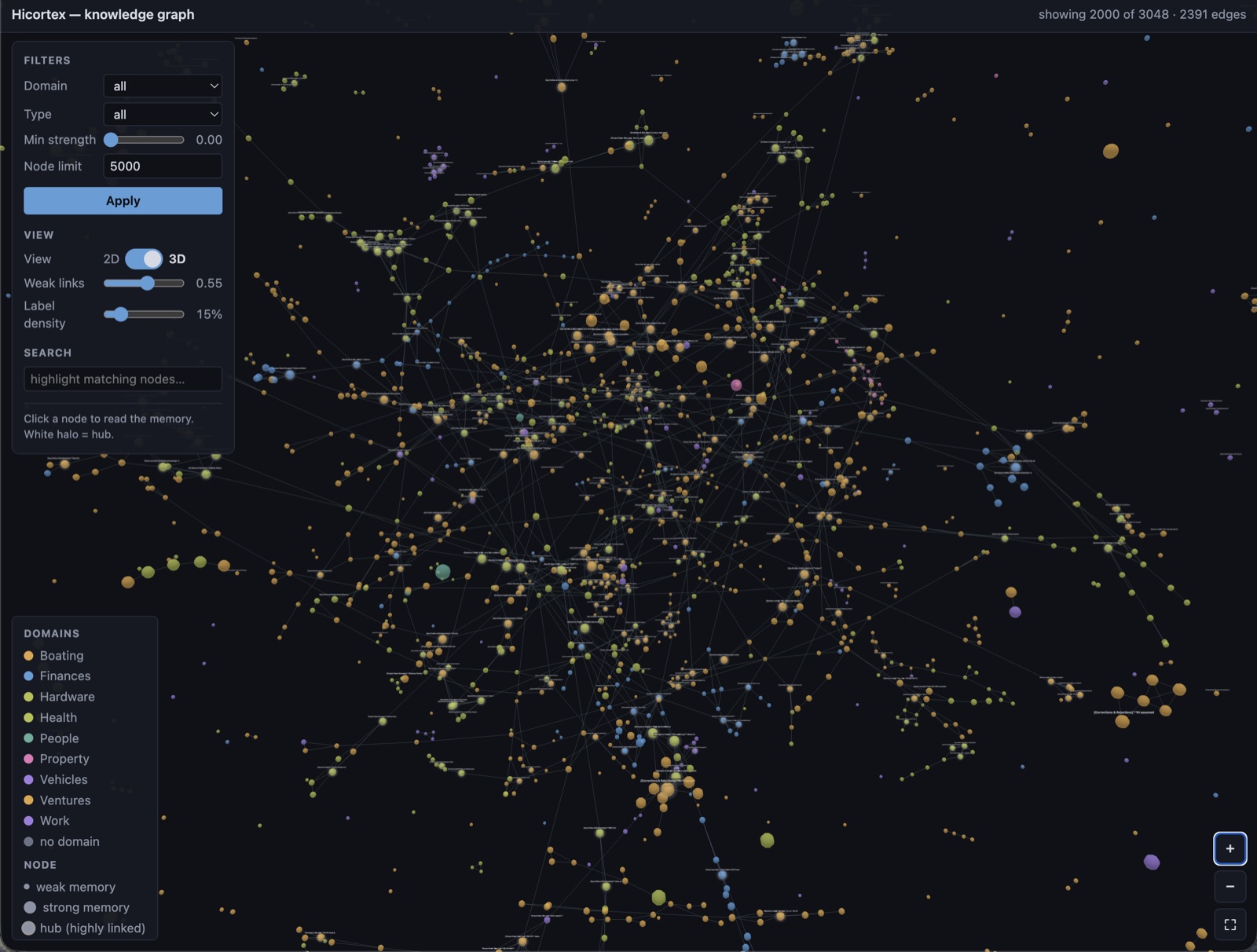This screenshot has height=952, width=1257.
Task: Click the 2D view label
Action: click(x=111, y=258)
